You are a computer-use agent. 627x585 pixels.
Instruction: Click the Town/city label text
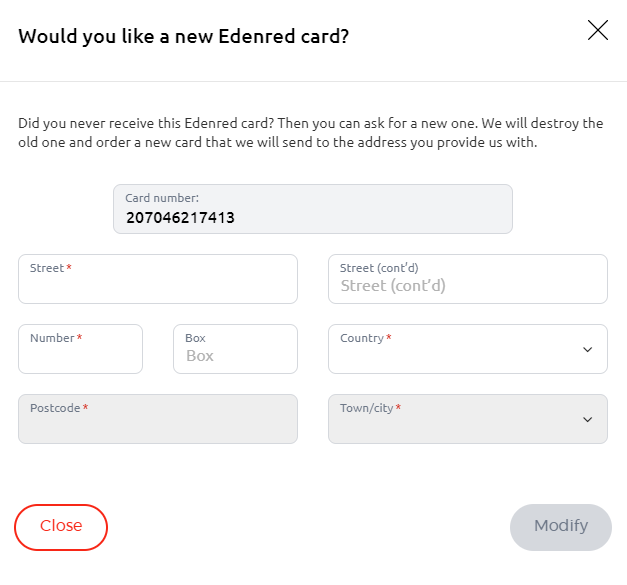(x=367, y=408)
